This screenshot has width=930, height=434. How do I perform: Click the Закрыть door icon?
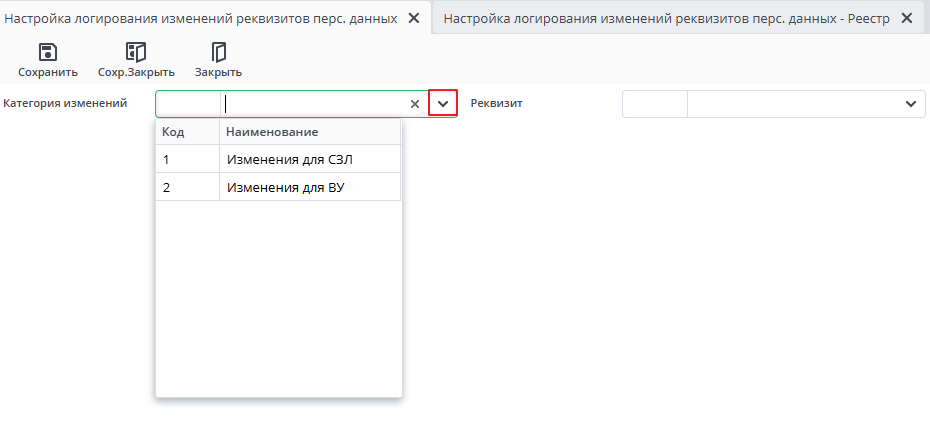click(x=218, y=52)
